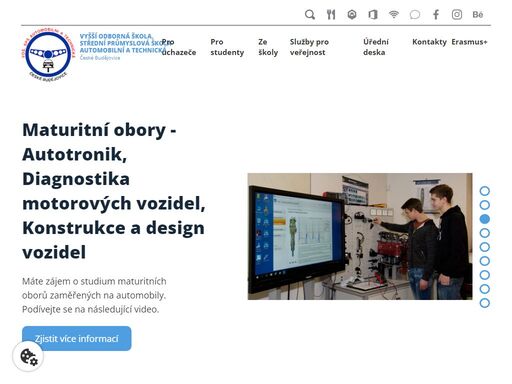
Task: Open the Behance Bē icon
Action: pyautogui.click(x=478, y=15)
